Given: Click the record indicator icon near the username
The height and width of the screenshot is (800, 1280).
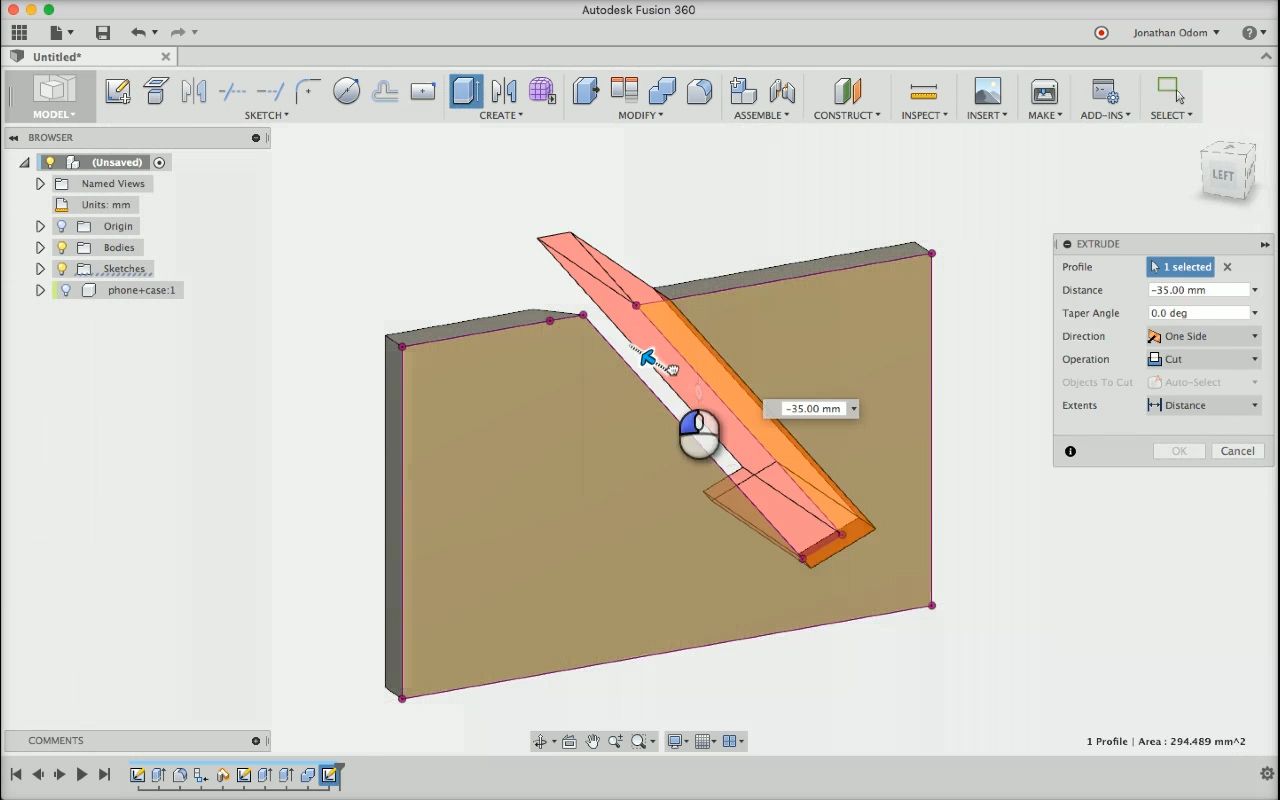Looking at the screenshot, I should tap(1101, 33).
